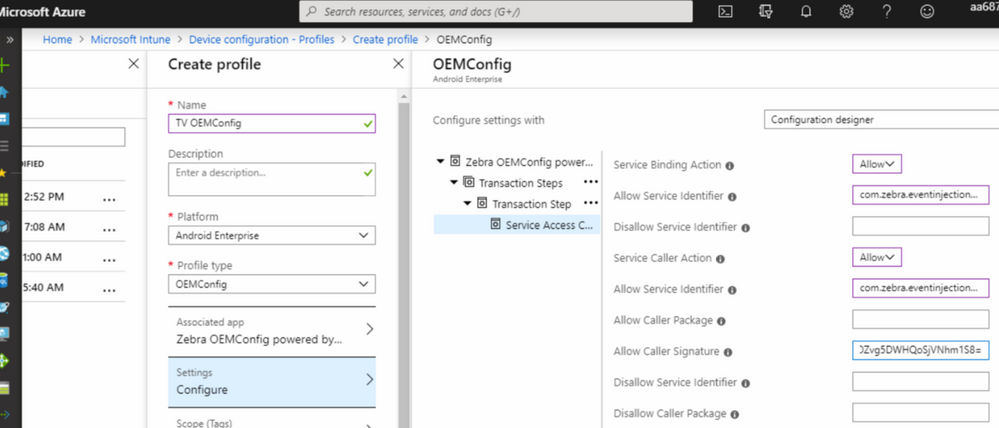Open the Platform dropdown showing Android Enterprise
The width and height of the screenshot is (999, 428).
tap(272, 235)
